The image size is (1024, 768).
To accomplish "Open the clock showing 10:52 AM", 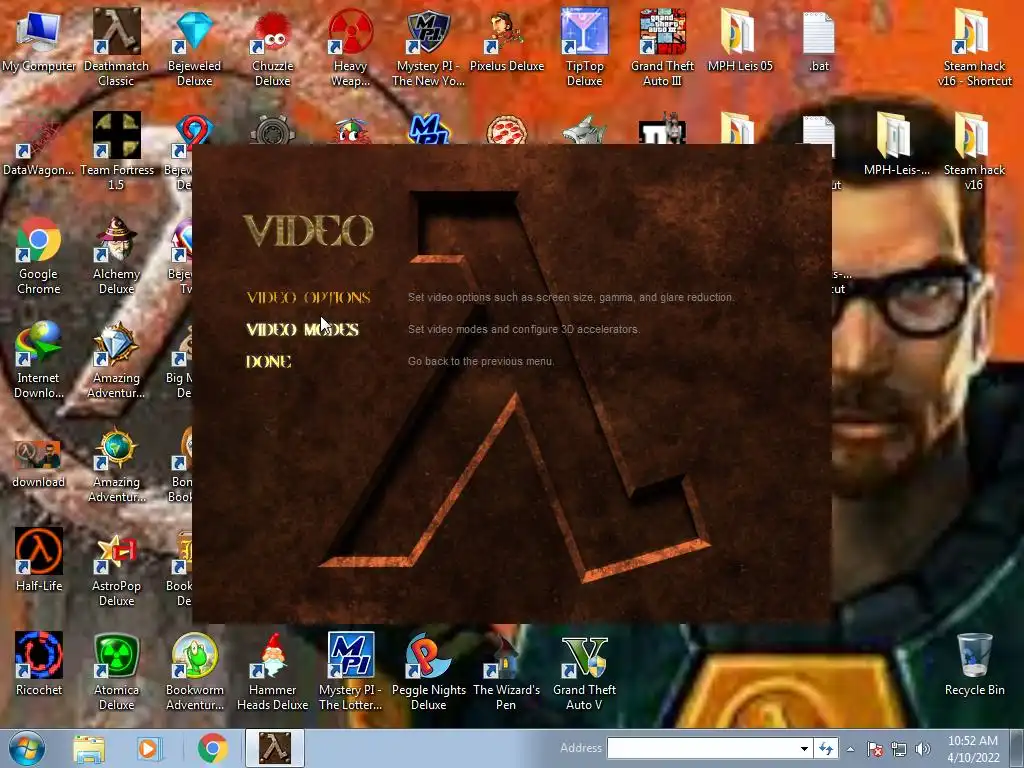I will (x=973, y=749).
